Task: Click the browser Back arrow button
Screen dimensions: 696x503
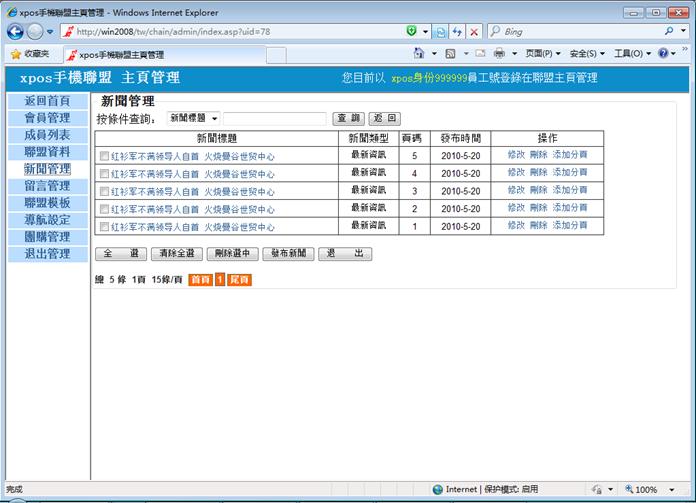Action: pos(17,32)
